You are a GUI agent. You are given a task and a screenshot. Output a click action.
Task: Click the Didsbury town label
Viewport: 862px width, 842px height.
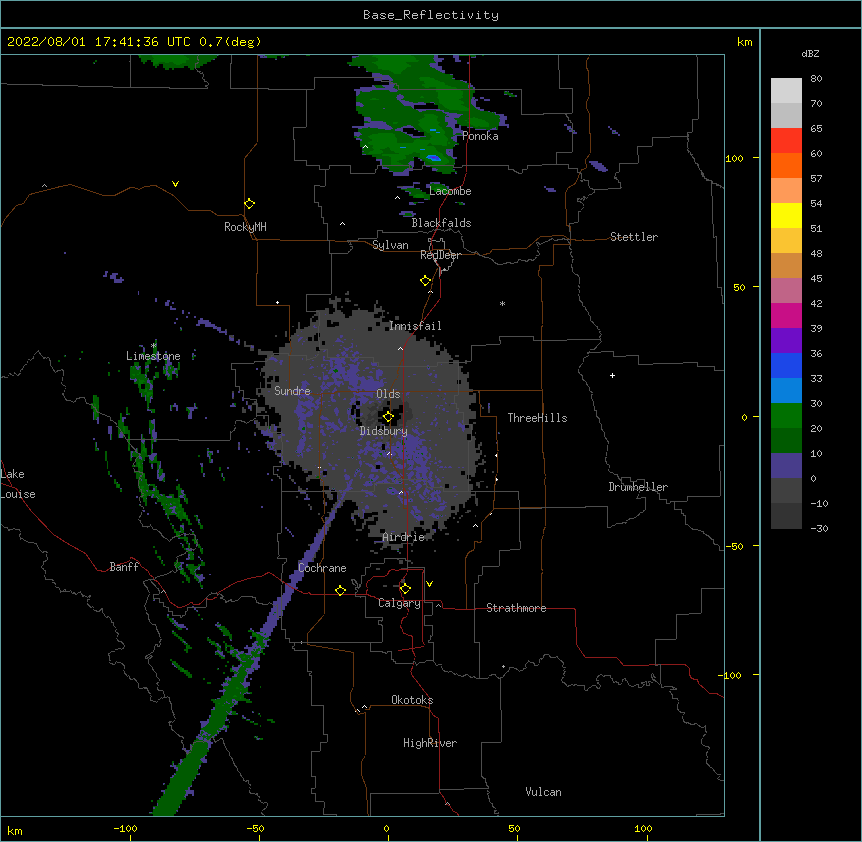tap(384, 431)
